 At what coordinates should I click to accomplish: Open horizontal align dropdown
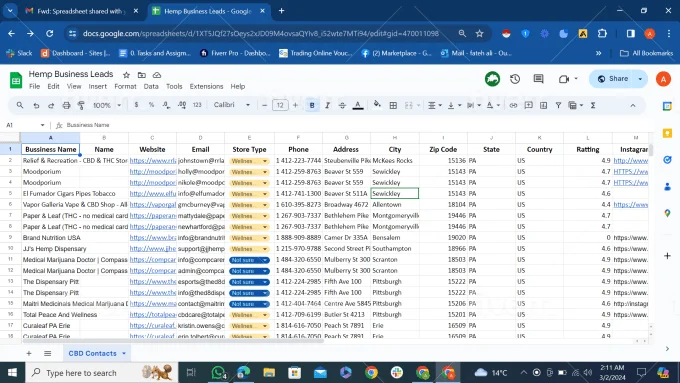pos(435,105)
